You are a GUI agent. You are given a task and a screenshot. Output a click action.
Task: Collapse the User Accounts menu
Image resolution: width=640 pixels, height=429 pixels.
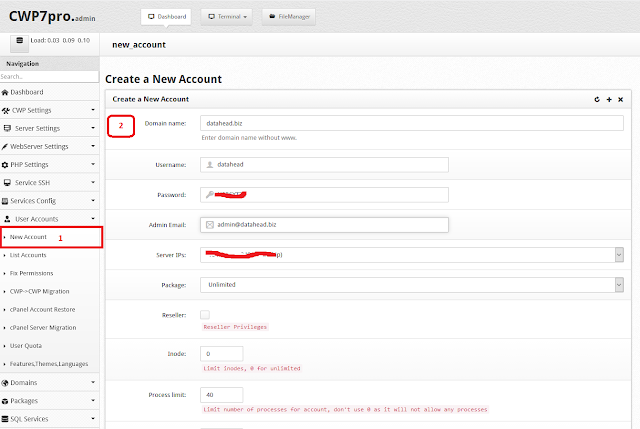(49, 219)
